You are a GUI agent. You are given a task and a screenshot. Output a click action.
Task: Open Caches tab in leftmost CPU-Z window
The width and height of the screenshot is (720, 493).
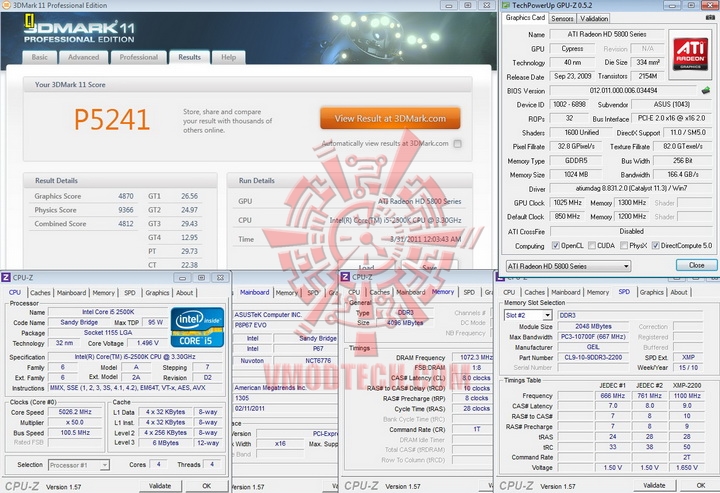[x=40, y=292]
